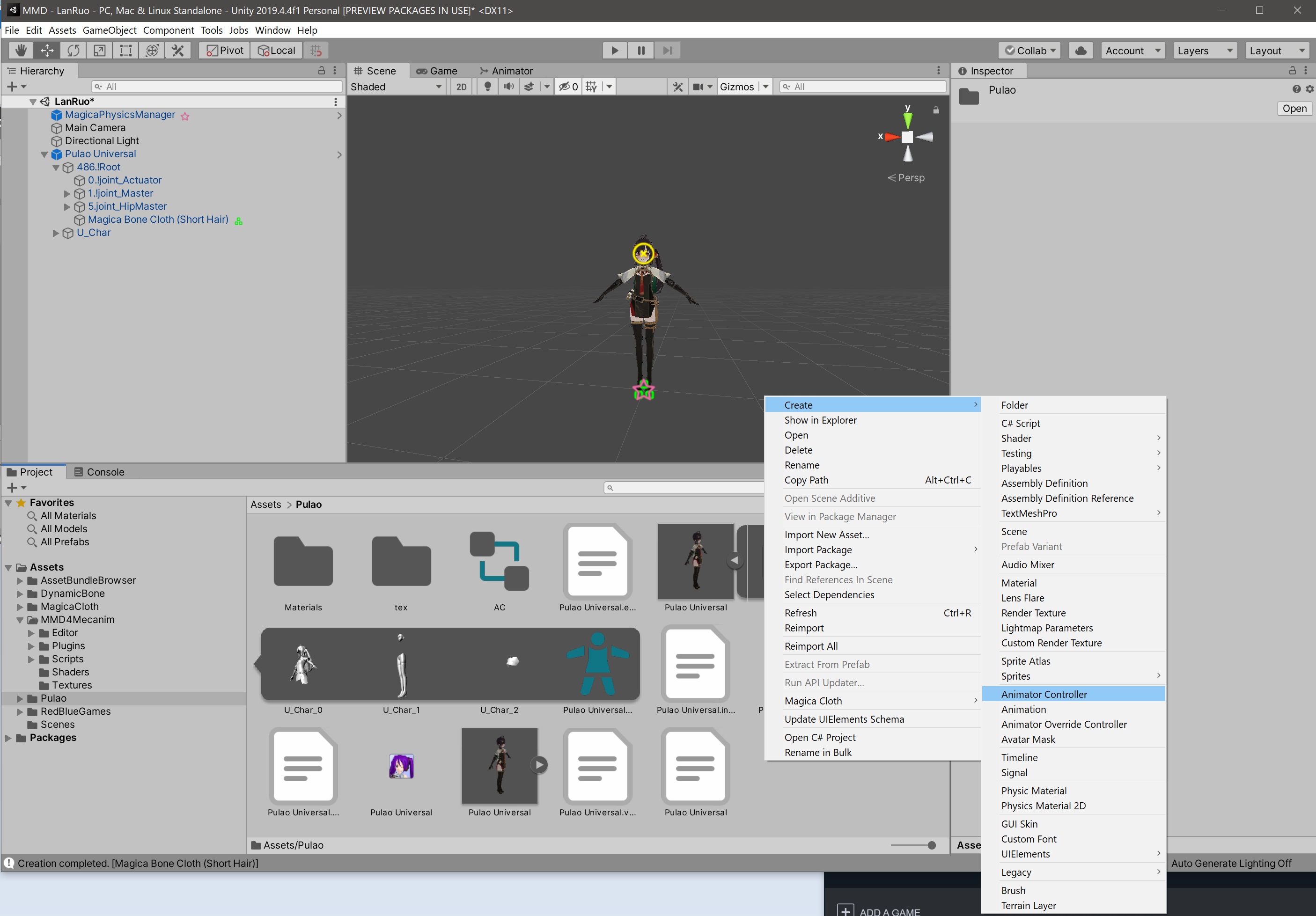Click the scene orientation gizmo Y axis

pyautogui.click(x=907, y=119)
